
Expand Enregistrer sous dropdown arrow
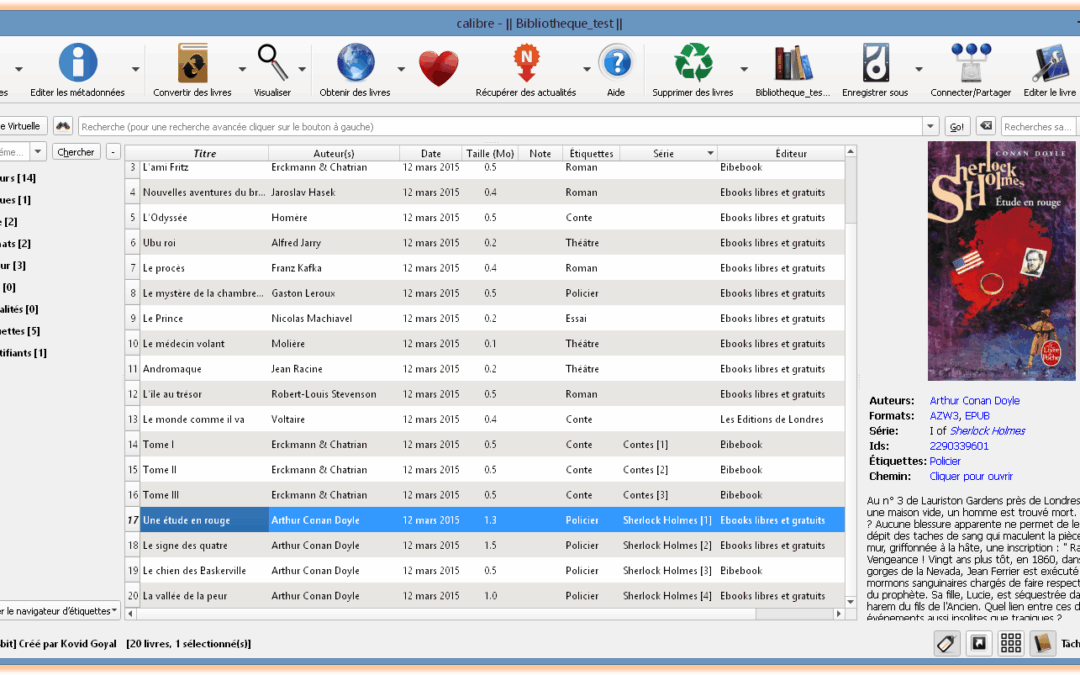[x=919, y=69]
